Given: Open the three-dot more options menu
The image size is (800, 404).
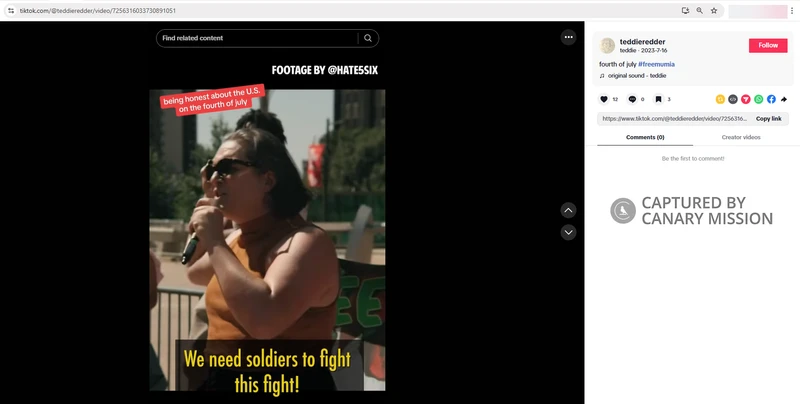Looking at the screenshot, I should 568,37.
